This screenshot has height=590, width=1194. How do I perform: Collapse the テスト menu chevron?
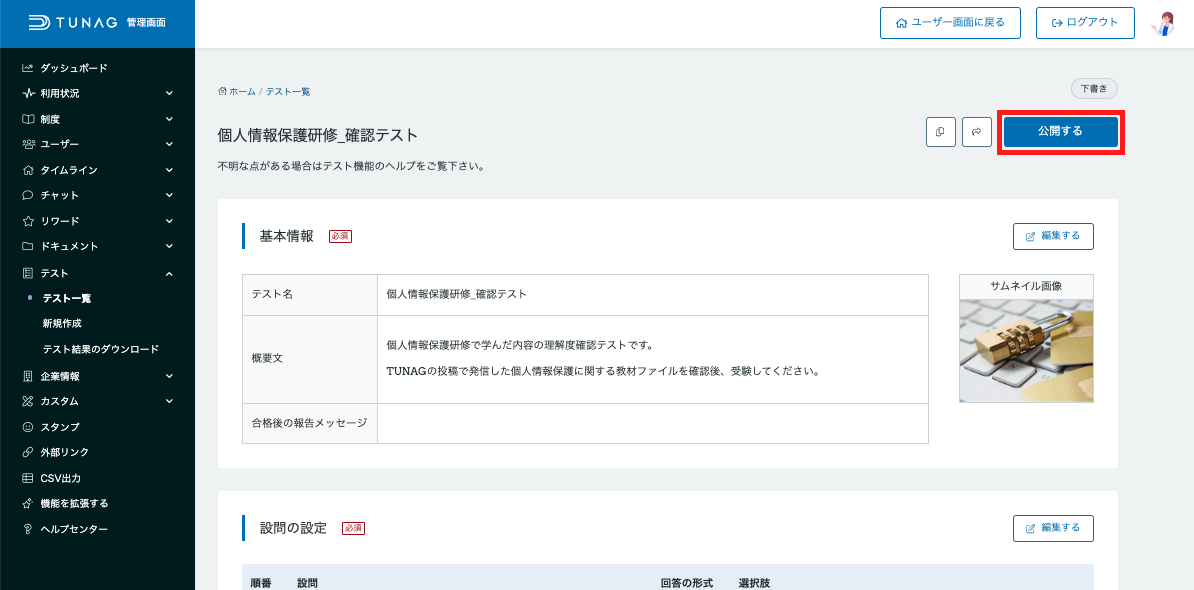pos(169,273)
